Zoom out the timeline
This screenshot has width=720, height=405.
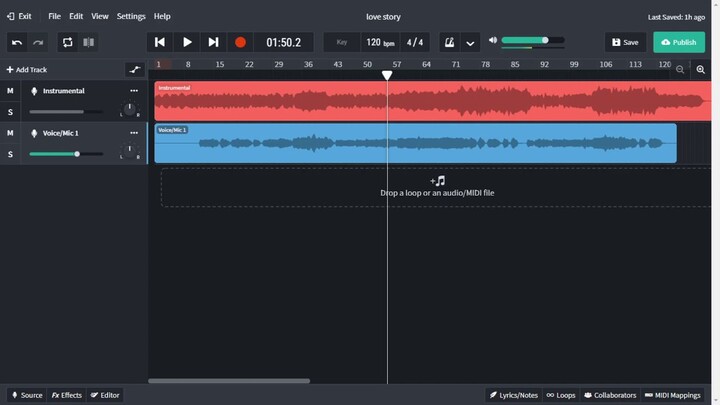[680, 69]
